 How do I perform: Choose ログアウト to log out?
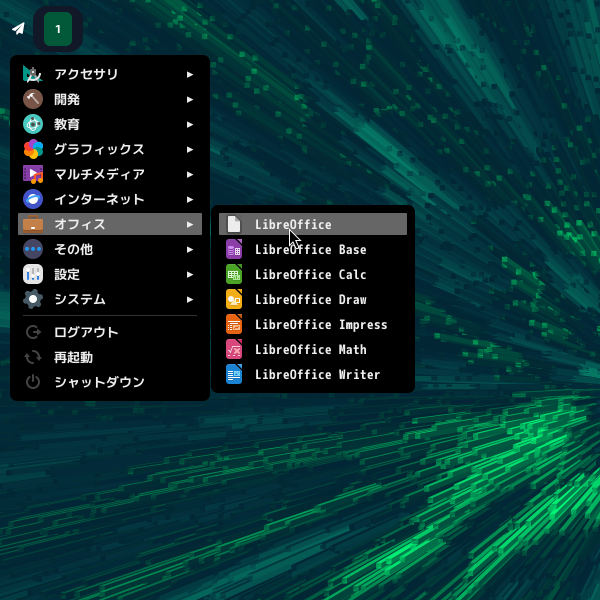point(86,332)
